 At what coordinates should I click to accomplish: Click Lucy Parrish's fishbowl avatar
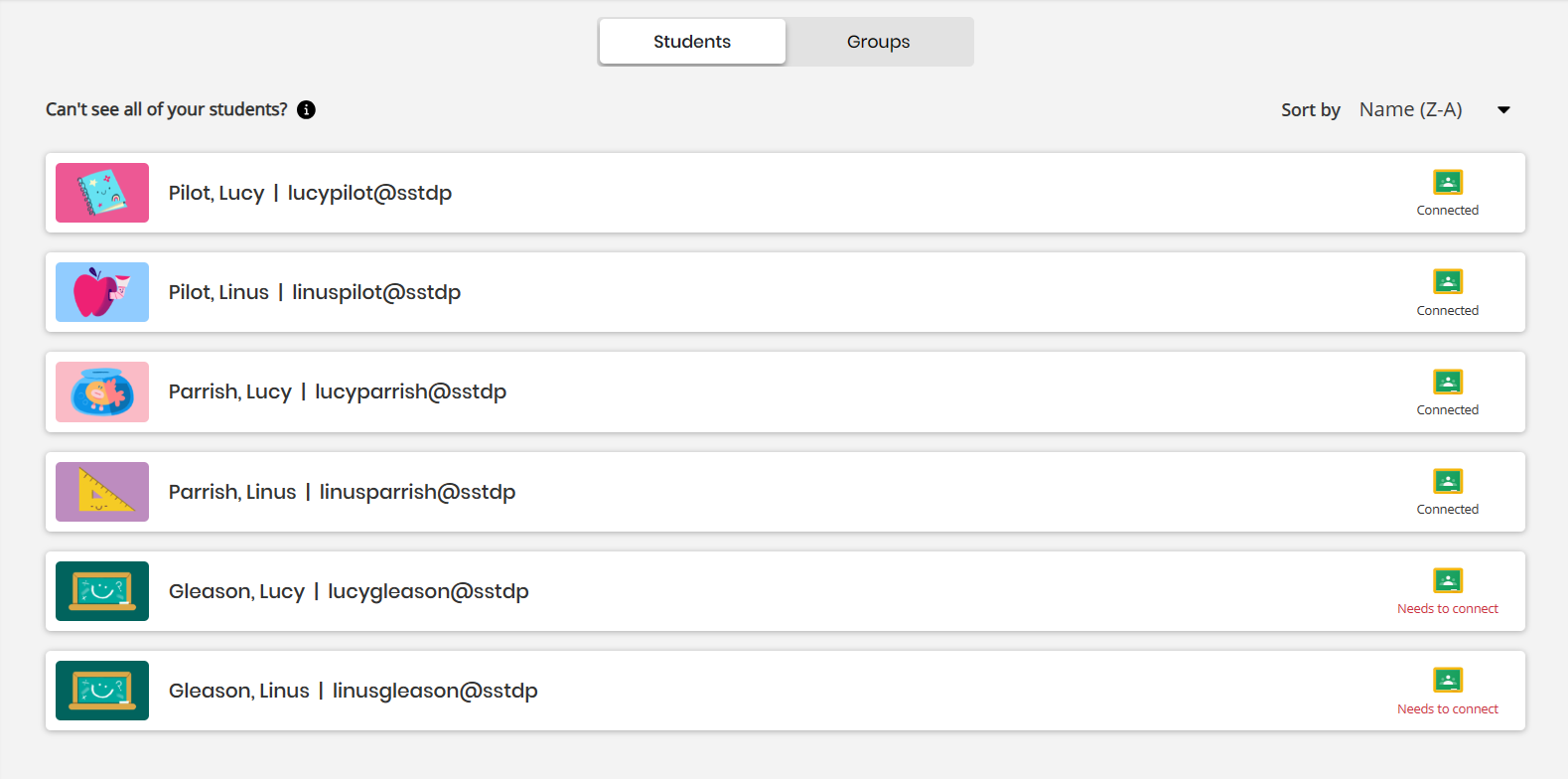click(x=102, y=391)
